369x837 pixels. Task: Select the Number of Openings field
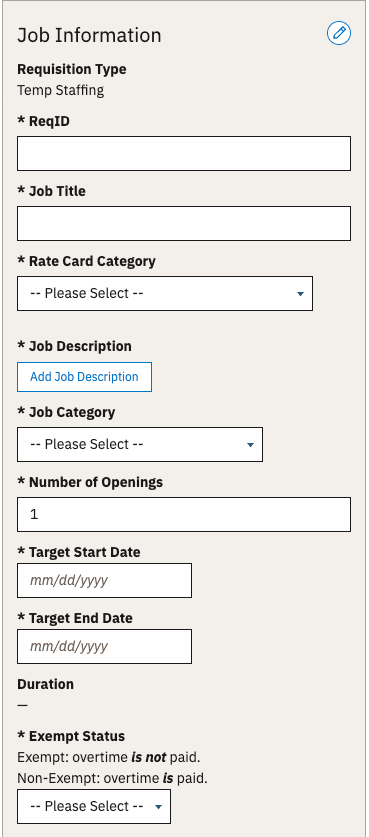[184, 515]
